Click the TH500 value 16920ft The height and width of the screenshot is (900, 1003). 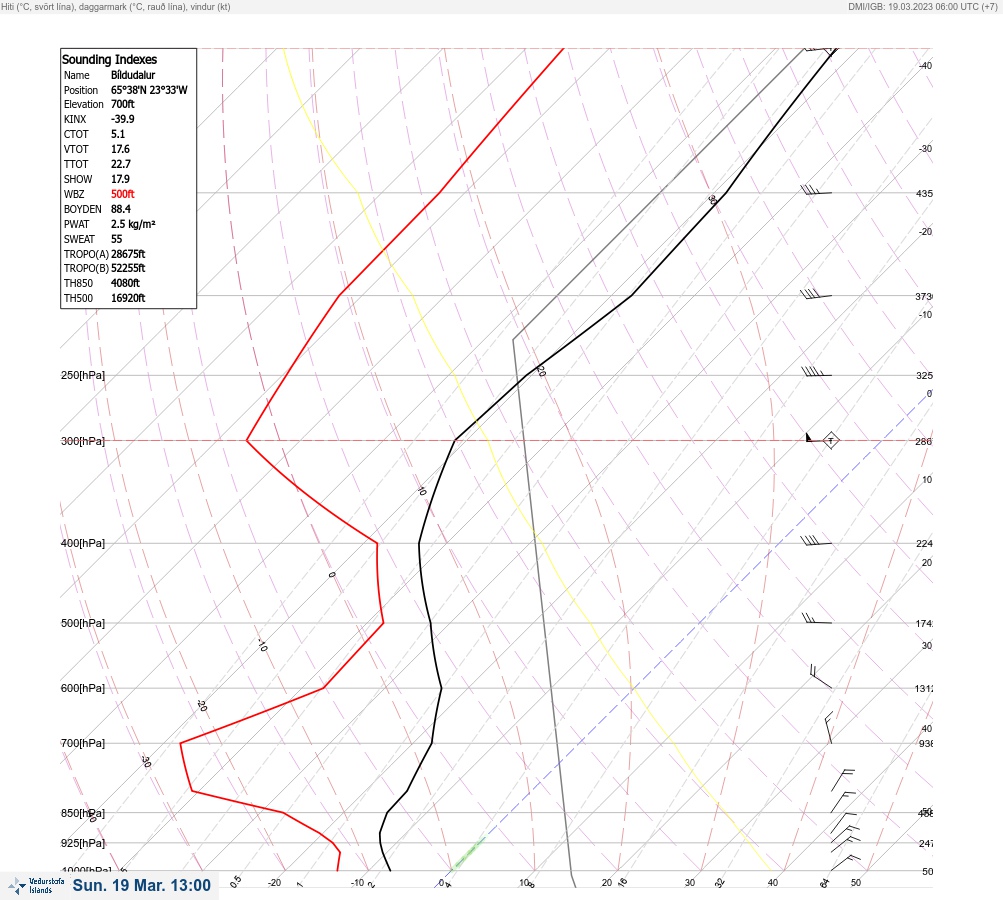pos(128,298)
